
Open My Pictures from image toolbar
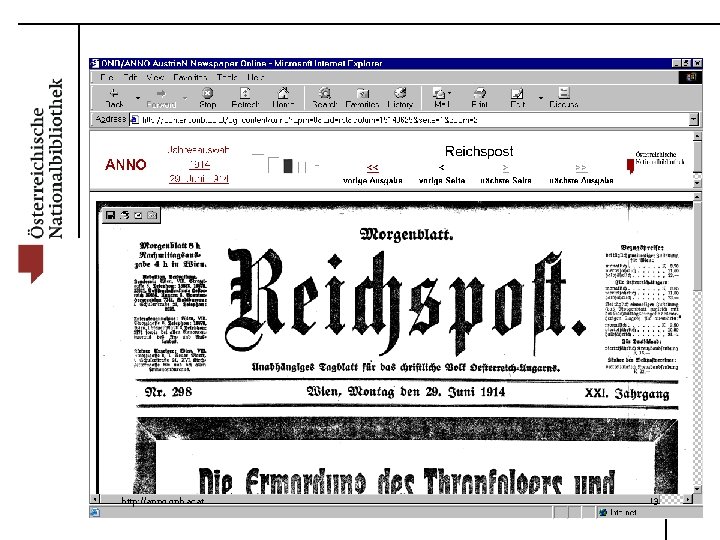coord(152,215)
